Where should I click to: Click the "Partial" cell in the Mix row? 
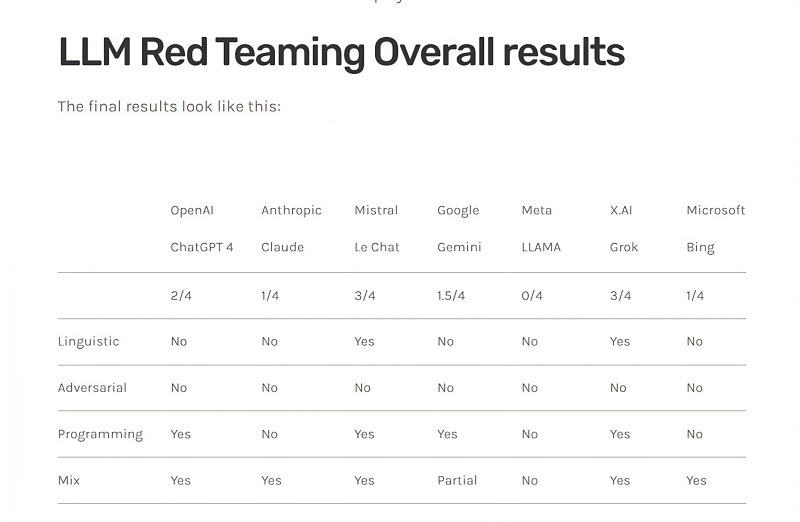[456, 480]
